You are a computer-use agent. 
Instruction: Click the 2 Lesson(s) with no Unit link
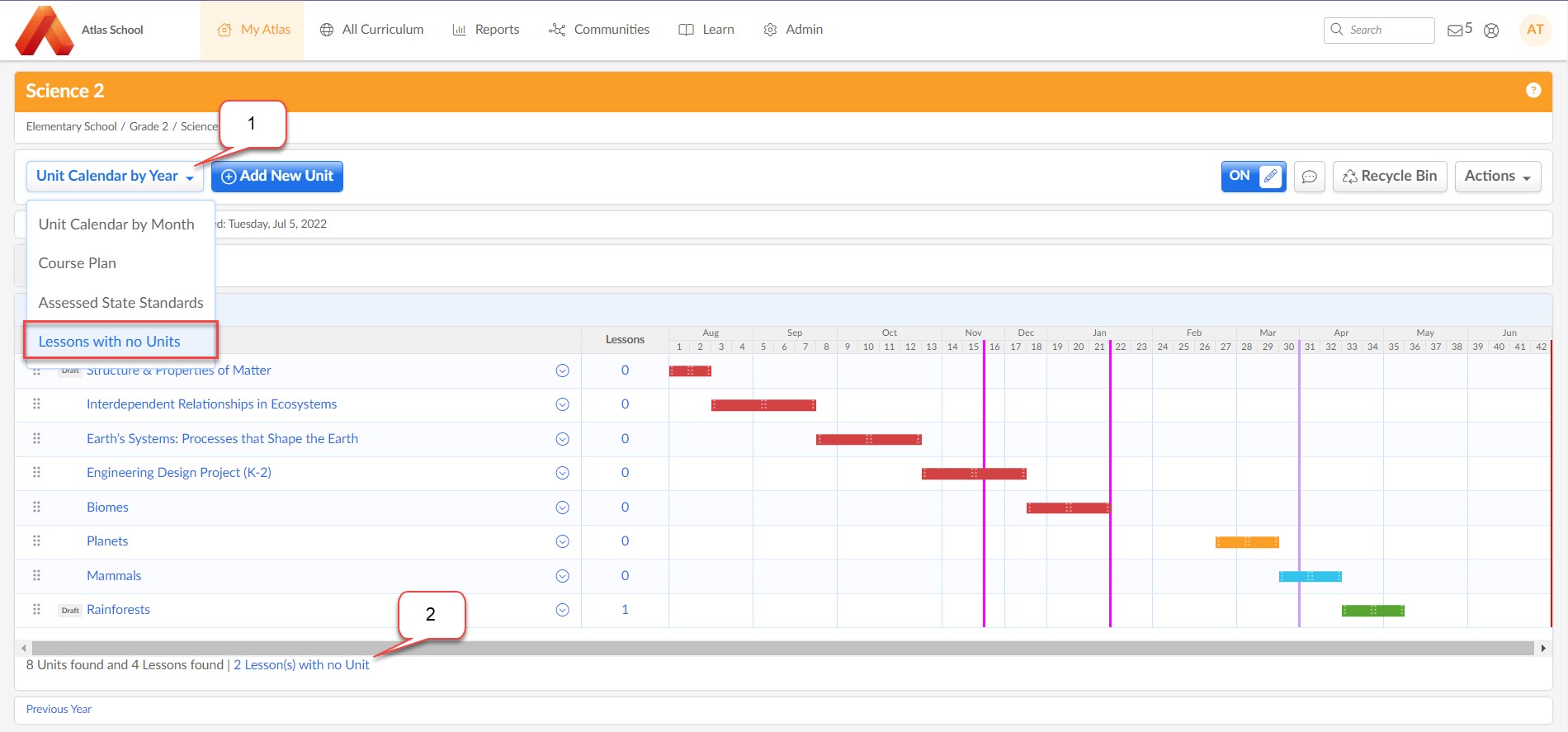tap(301, 665)
